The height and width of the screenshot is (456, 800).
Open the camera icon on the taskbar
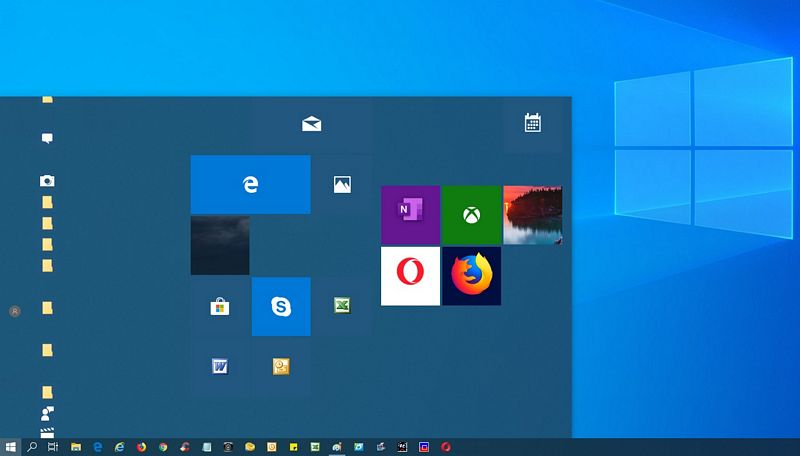(x=228, y=447)
